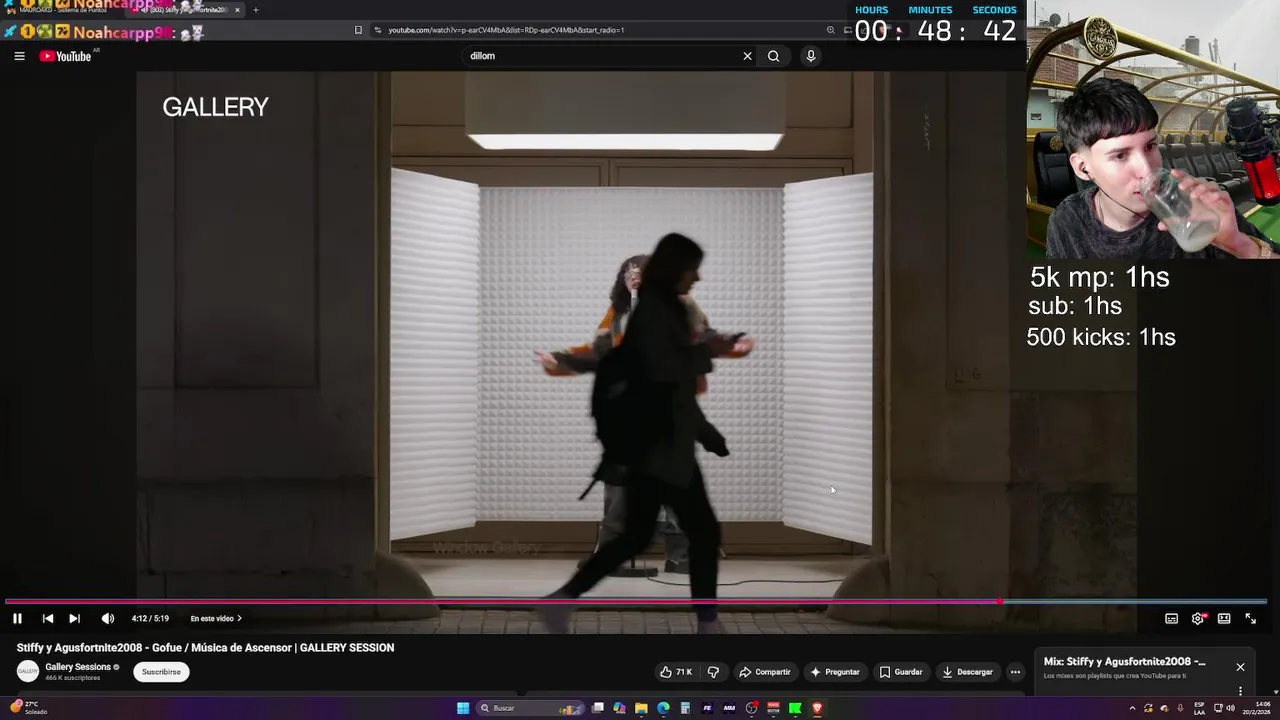The height and width of the screenshot is (720, 1280).
Task: Open the Mix playlist options dots
Action: [1240, 690]
